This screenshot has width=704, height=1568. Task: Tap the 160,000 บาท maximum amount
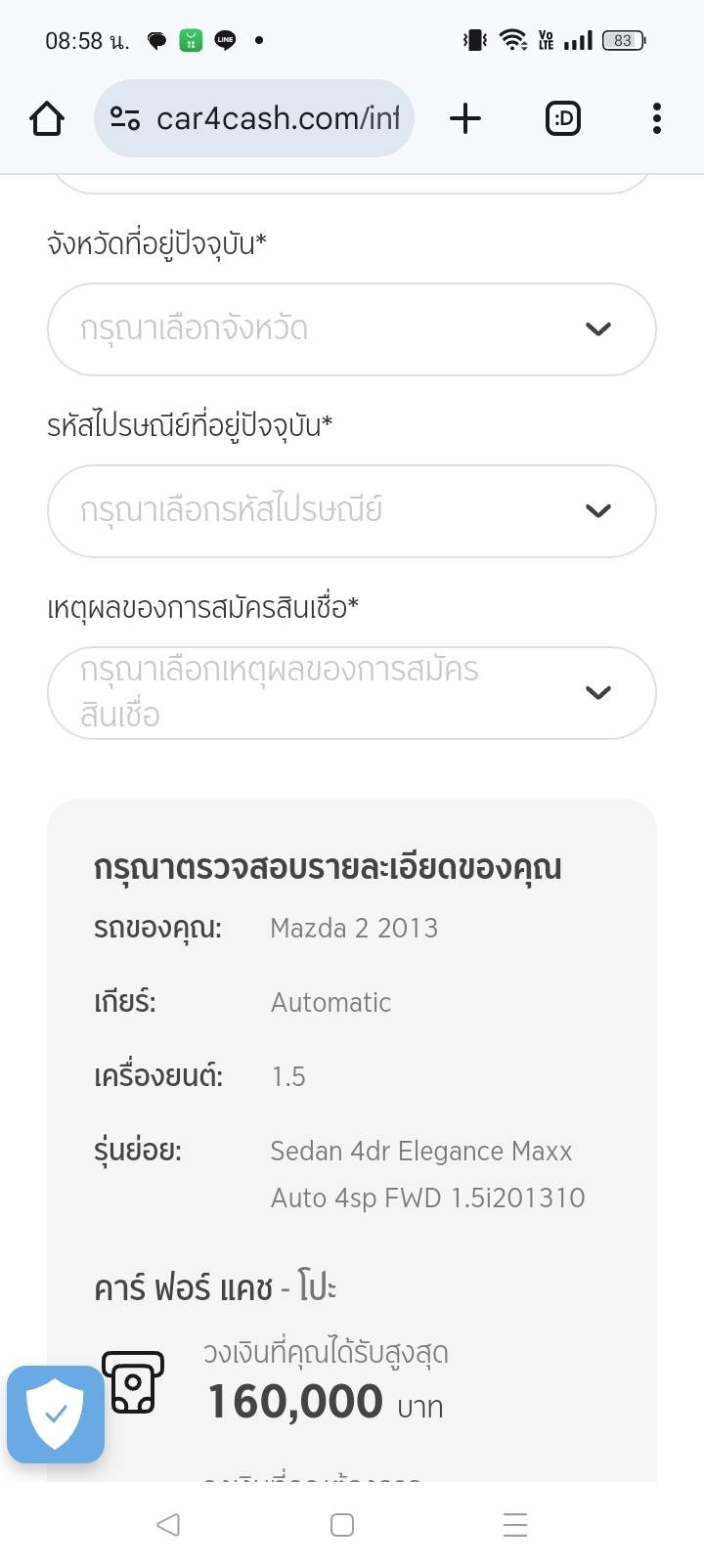(325, 1402)
